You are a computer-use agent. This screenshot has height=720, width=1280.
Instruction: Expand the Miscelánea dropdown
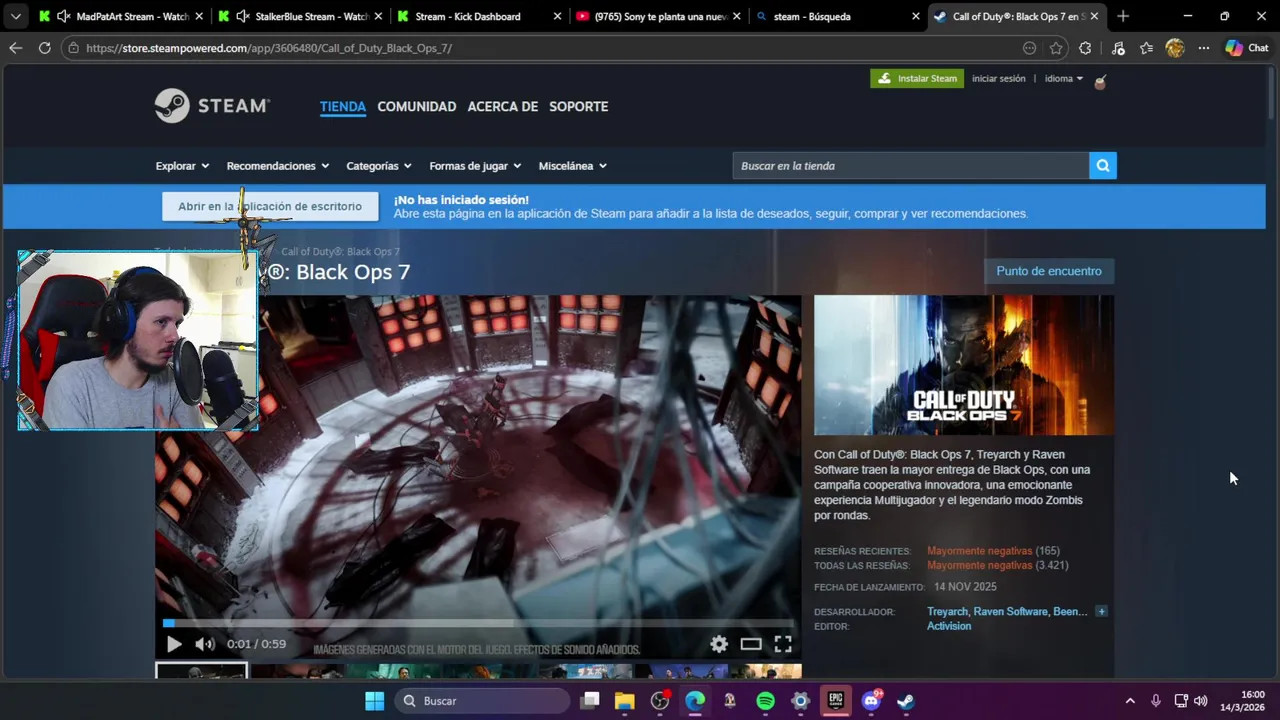pos(573,166)
